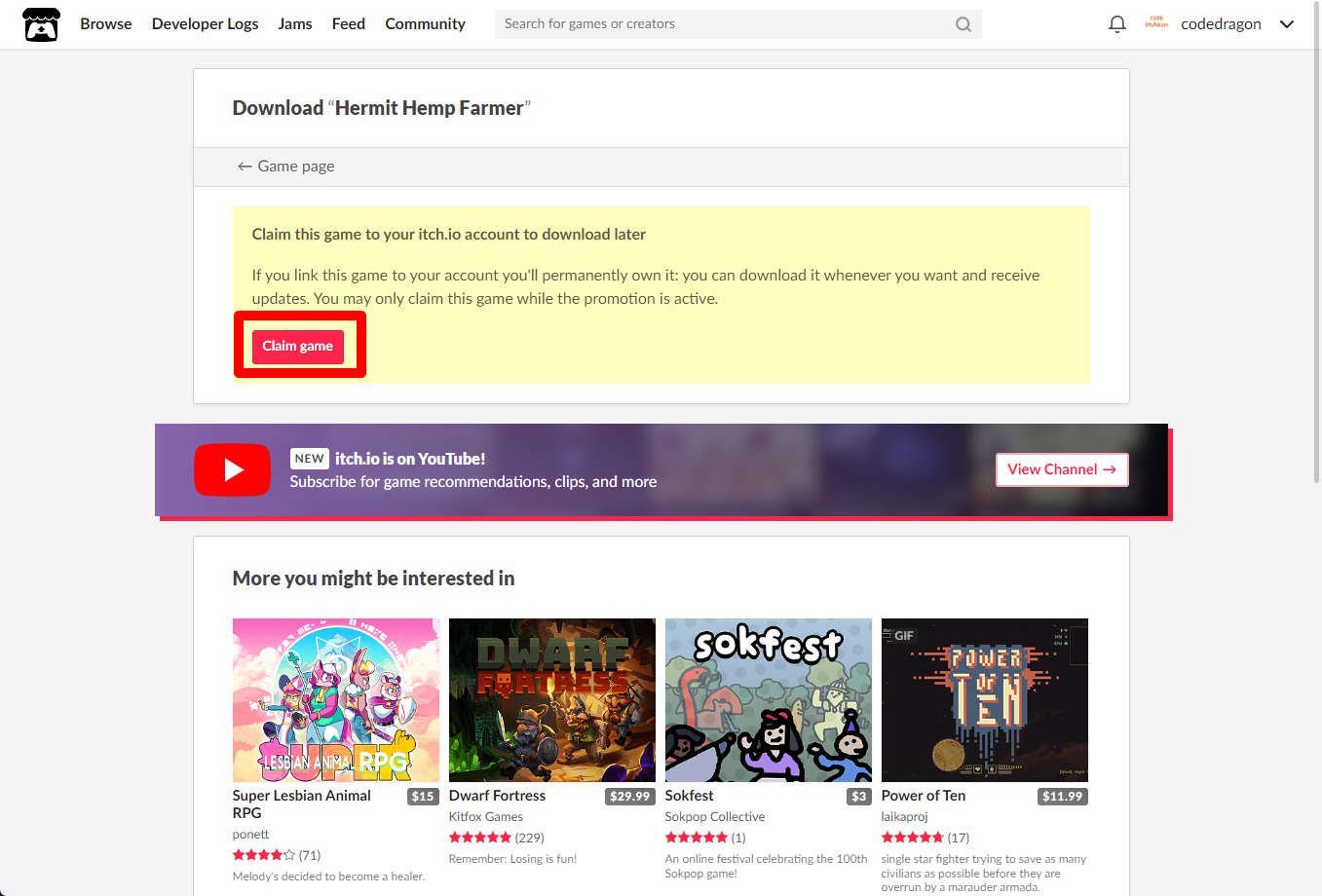1322x896 pixels.
Task: Click View Channel button
Action: (x=1062, y=469)
